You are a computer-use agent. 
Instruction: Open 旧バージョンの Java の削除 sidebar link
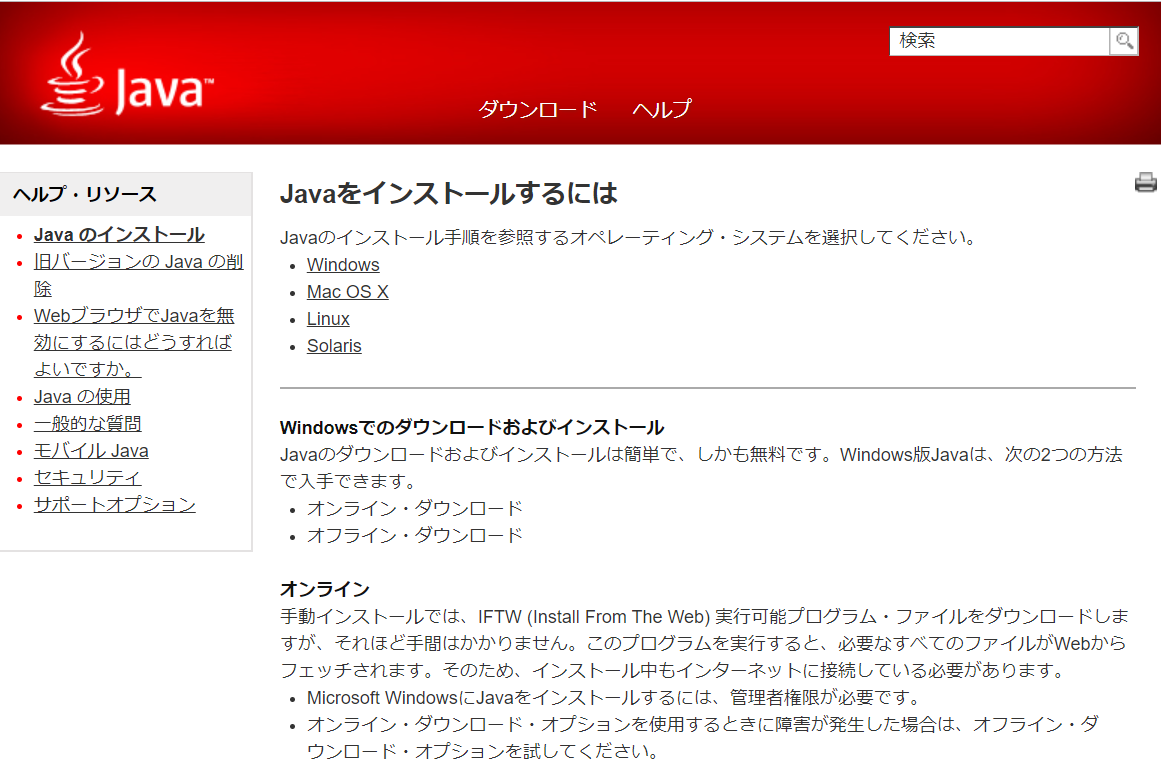tap(138, 275)
